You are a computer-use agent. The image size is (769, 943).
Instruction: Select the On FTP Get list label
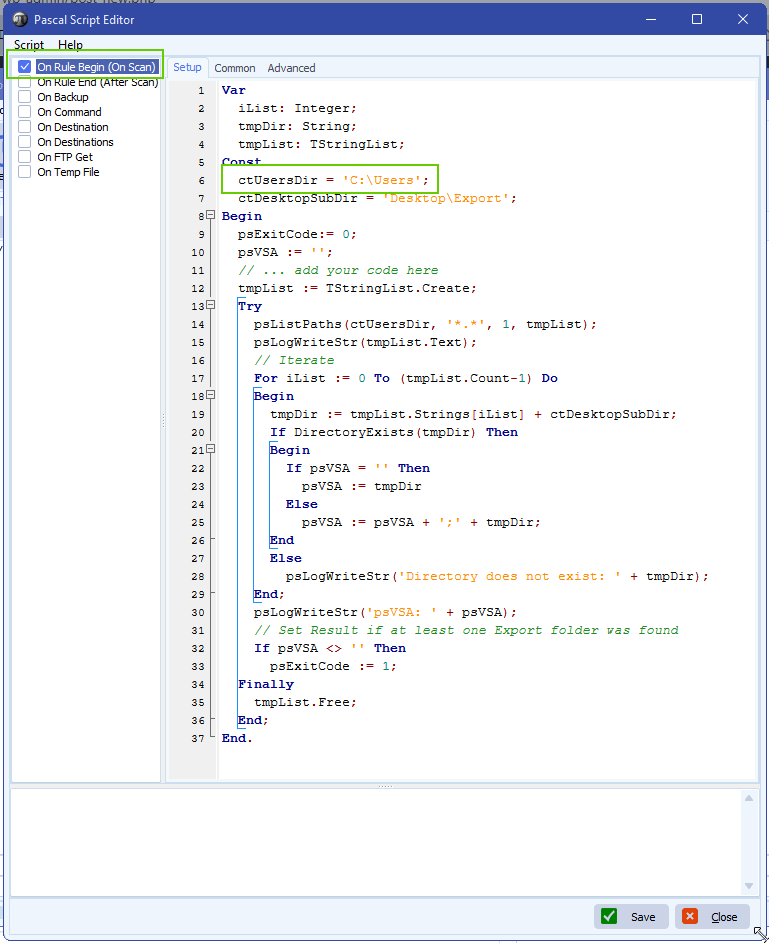point(65,157)
